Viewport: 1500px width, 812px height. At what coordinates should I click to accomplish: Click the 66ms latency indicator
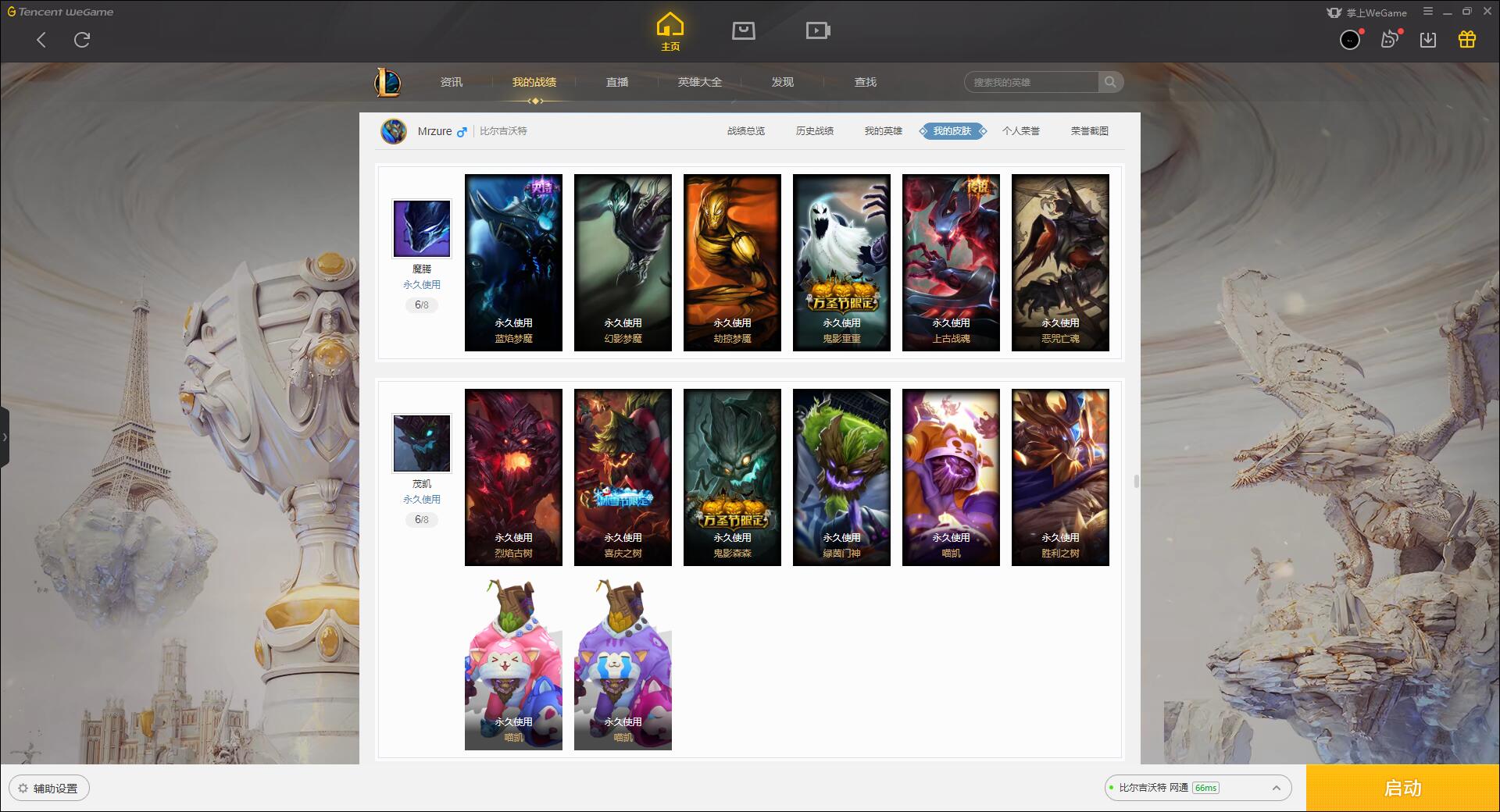(x=1205, y=788)
